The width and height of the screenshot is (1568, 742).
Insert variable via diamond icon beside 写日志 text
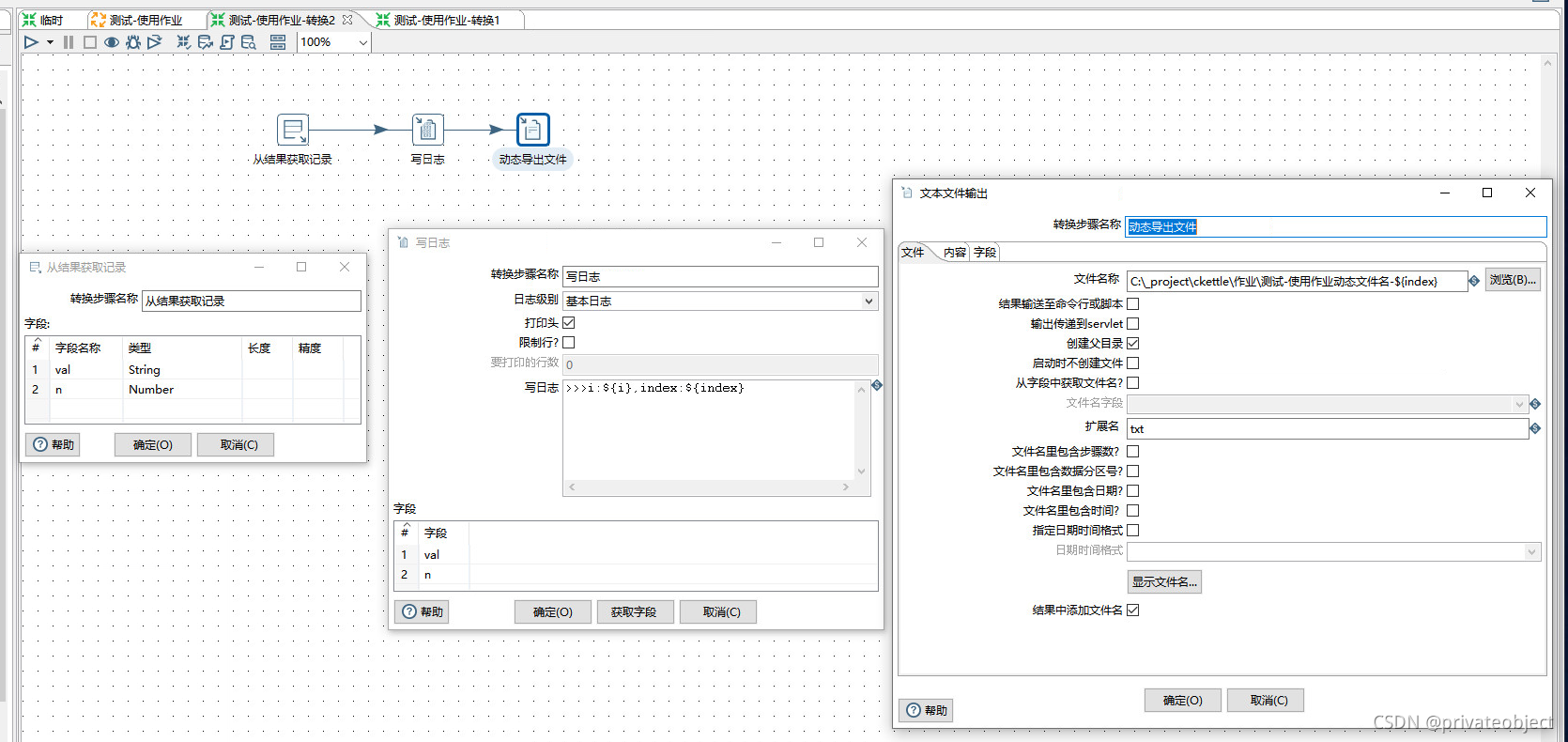tap(877, 386)
